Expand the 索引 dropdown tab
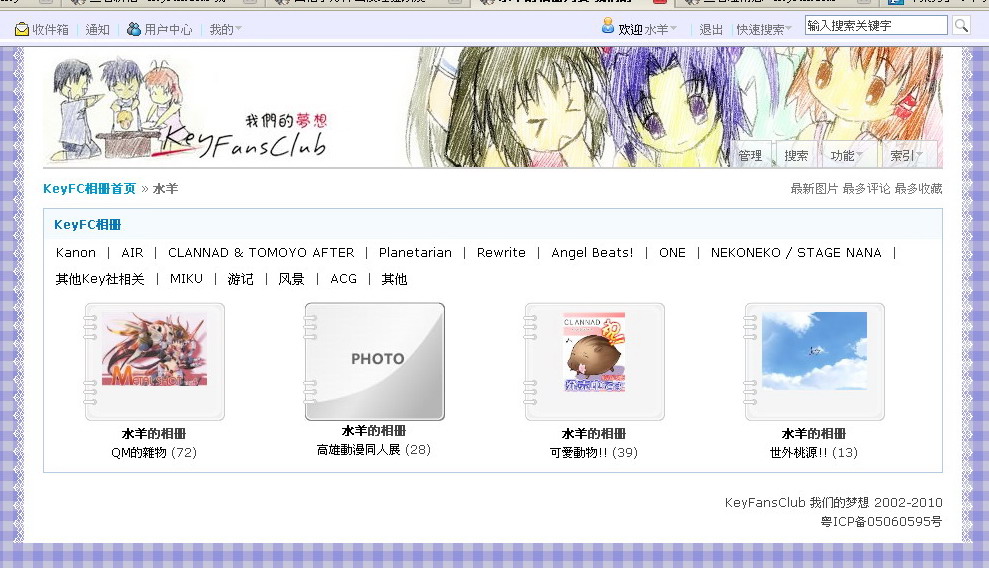 pyautogui.click(x=906, y=155)
